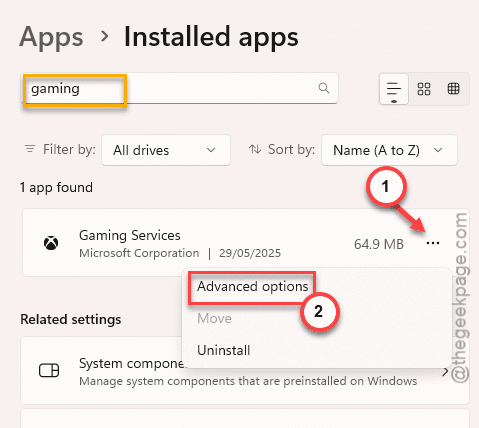This screenshot has width=479, height=428.
Task: Open Gaming Services three-dot menu
Action: (433, 243)
